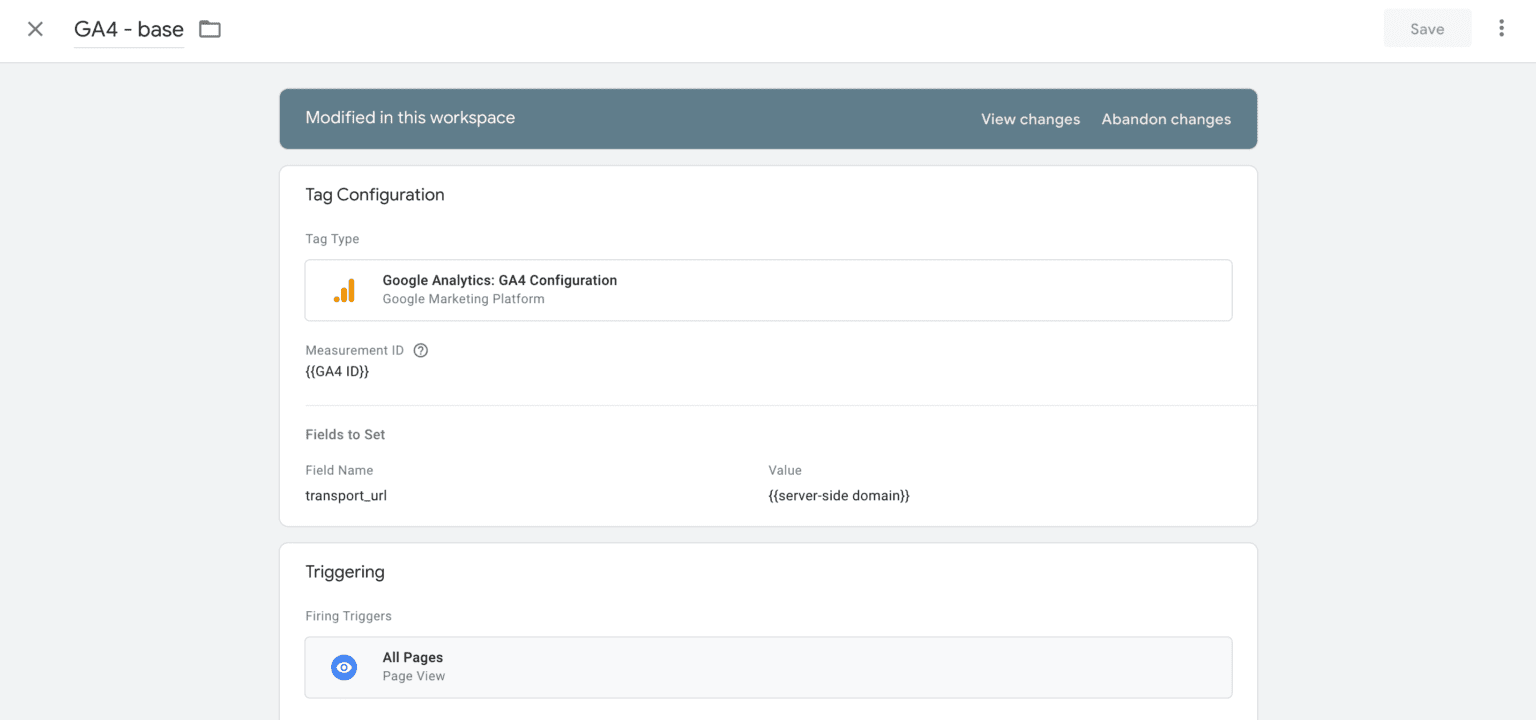Click the Value column header
The image size is (1536, 720).
coord(785,470)
